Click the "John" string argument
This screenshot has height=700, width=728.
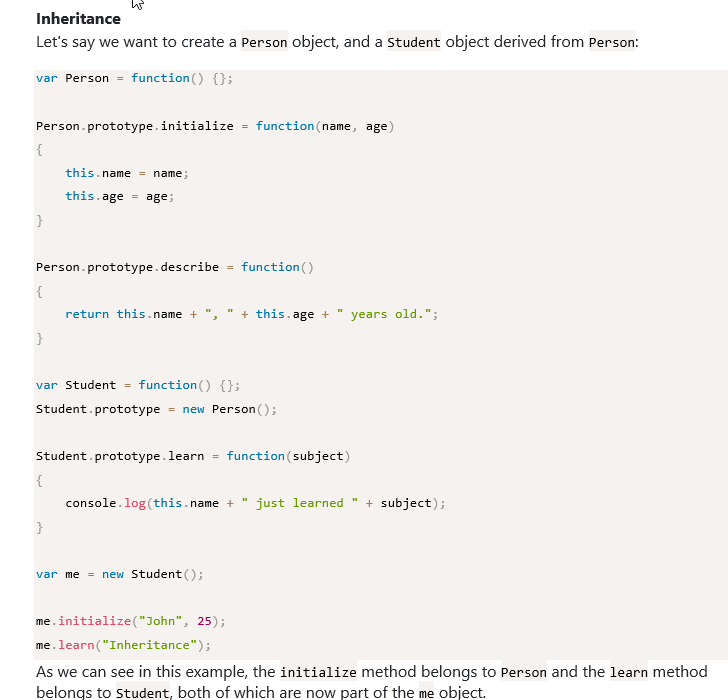click(x=164, y=621)
